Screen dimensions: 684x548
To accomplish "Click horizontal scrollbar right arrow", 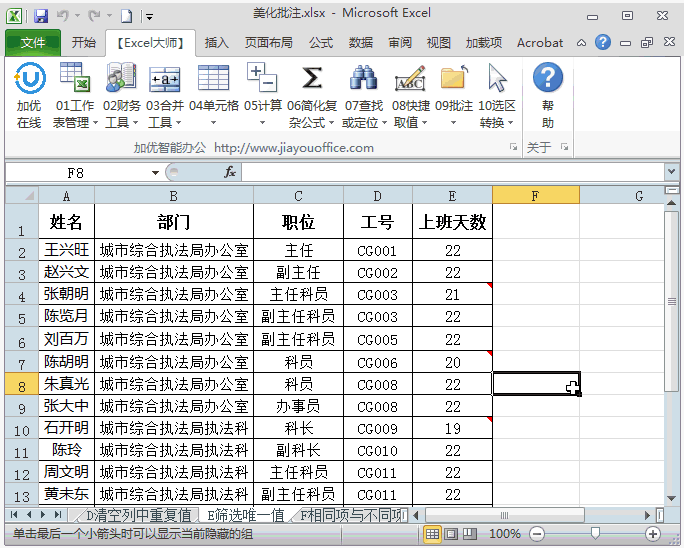I will (647, 516).
